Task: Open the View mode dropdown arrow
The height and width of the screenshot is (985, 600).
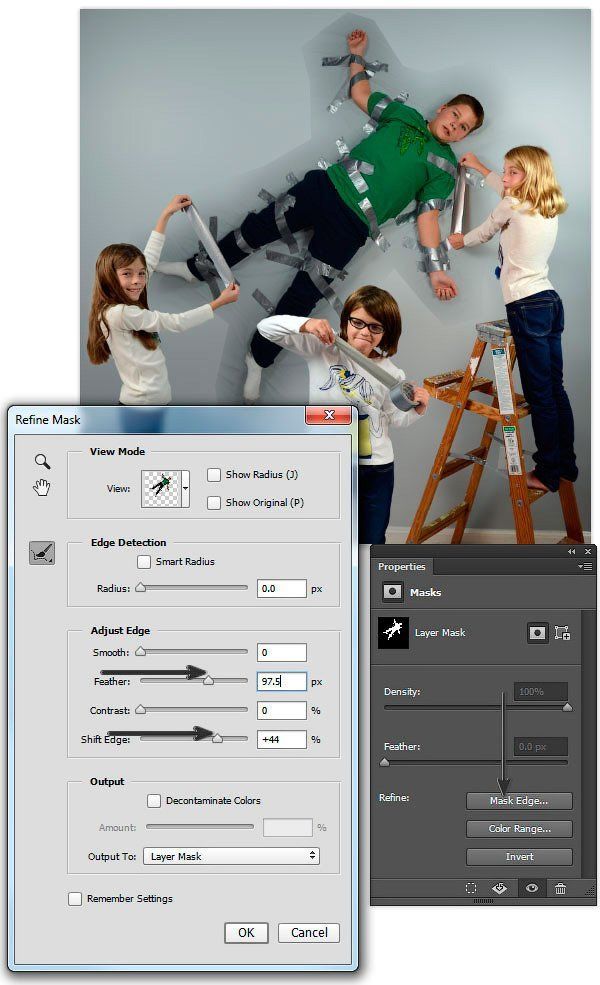Action: 185,488
